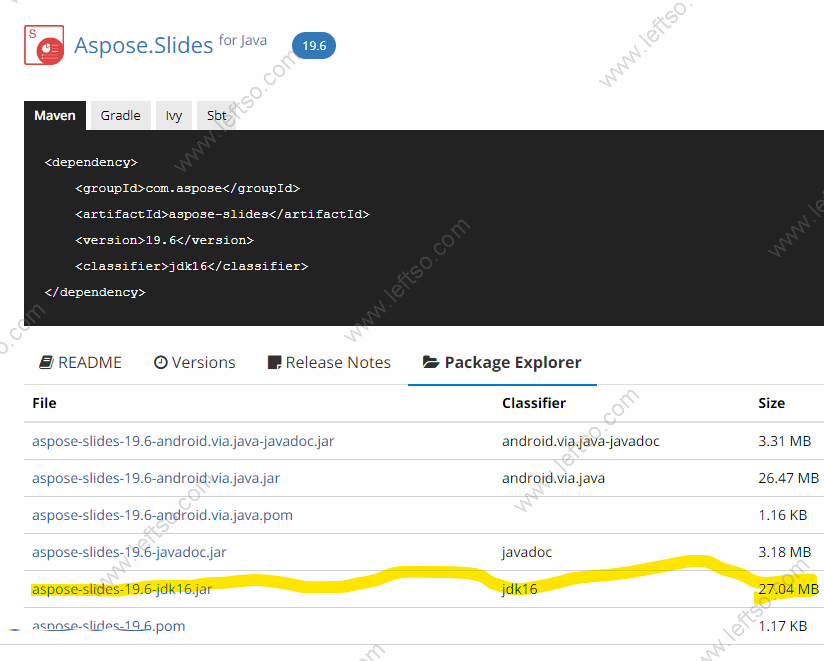Click the Package Explorer folder icon
This screenshot has height=661, width=824.
click(431, 363)
